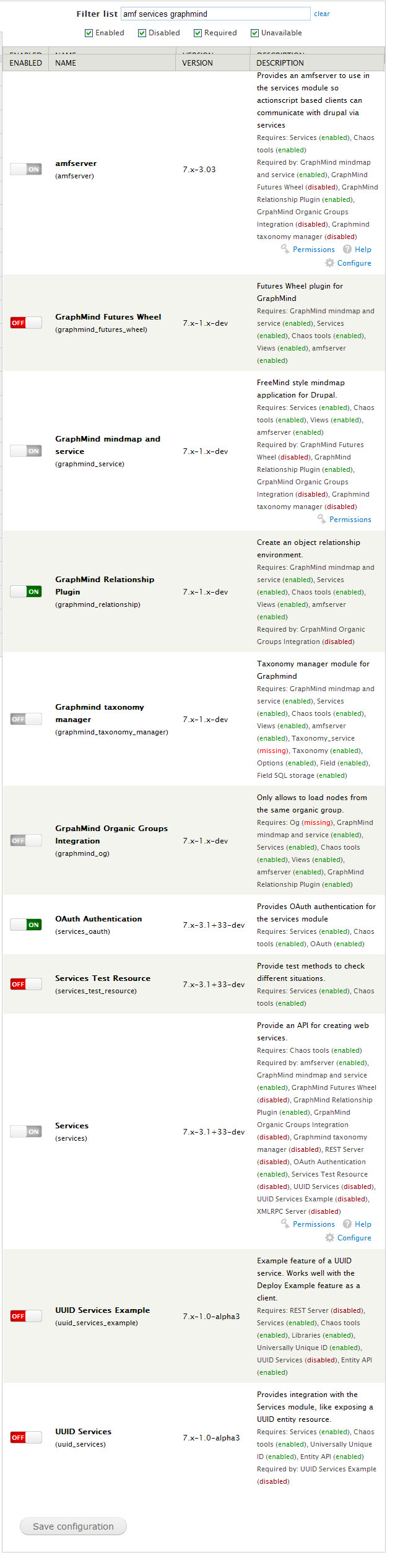Enable the GraphMind Futures Wheel module switch
Viewport: 403px width, 1568px height.
26,323
